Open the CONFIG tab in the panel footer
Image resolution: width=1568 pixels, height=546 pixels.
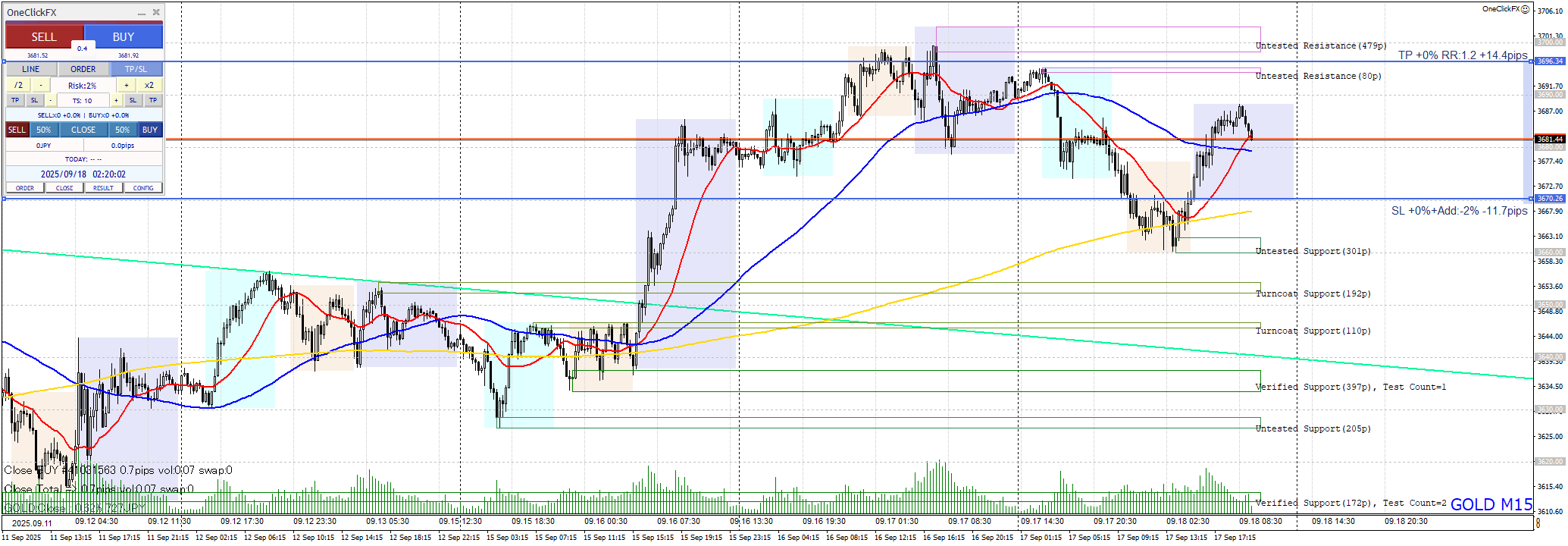click(x=143, y=188)
